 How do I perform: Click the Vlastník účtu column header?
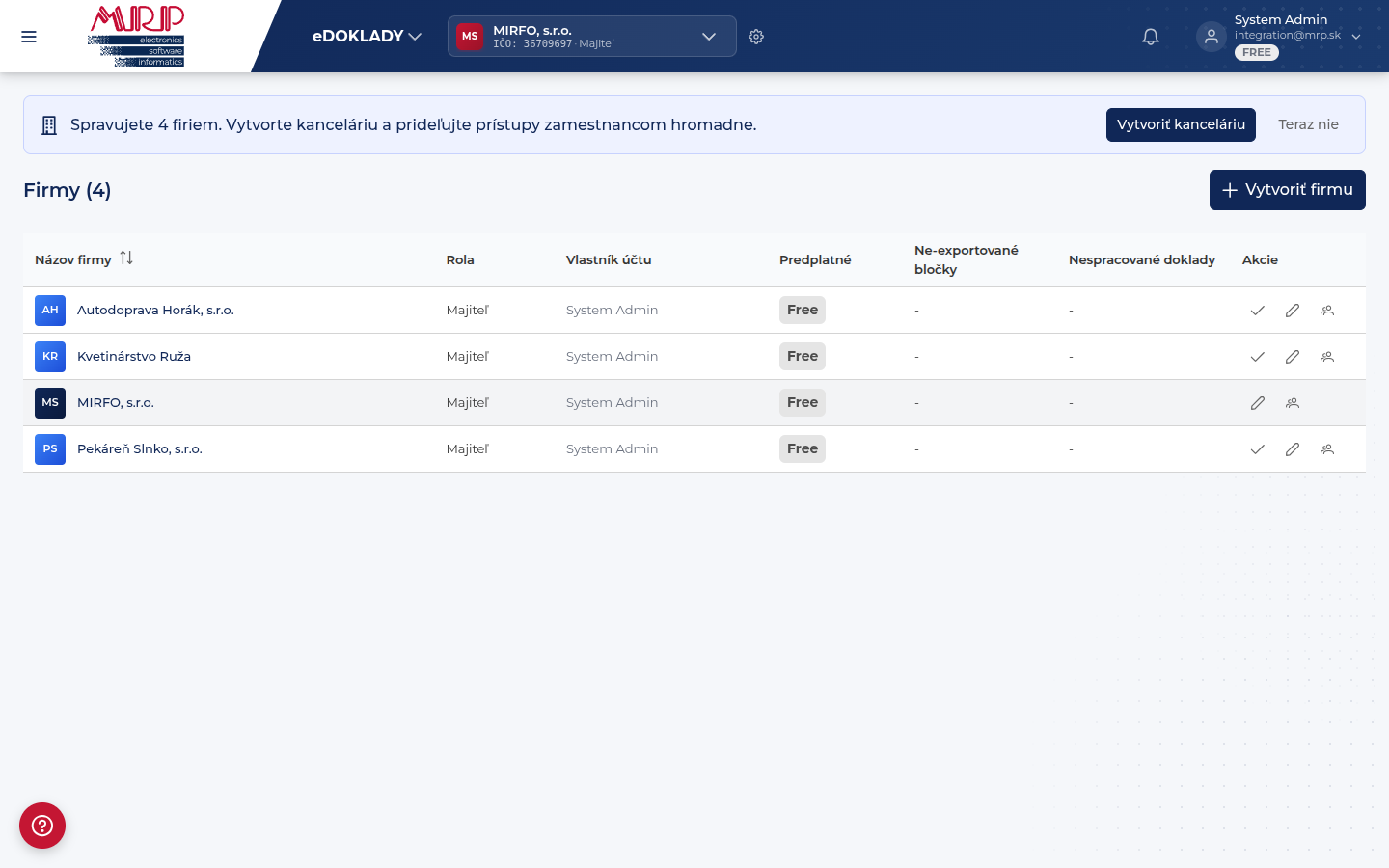(609, 259)
